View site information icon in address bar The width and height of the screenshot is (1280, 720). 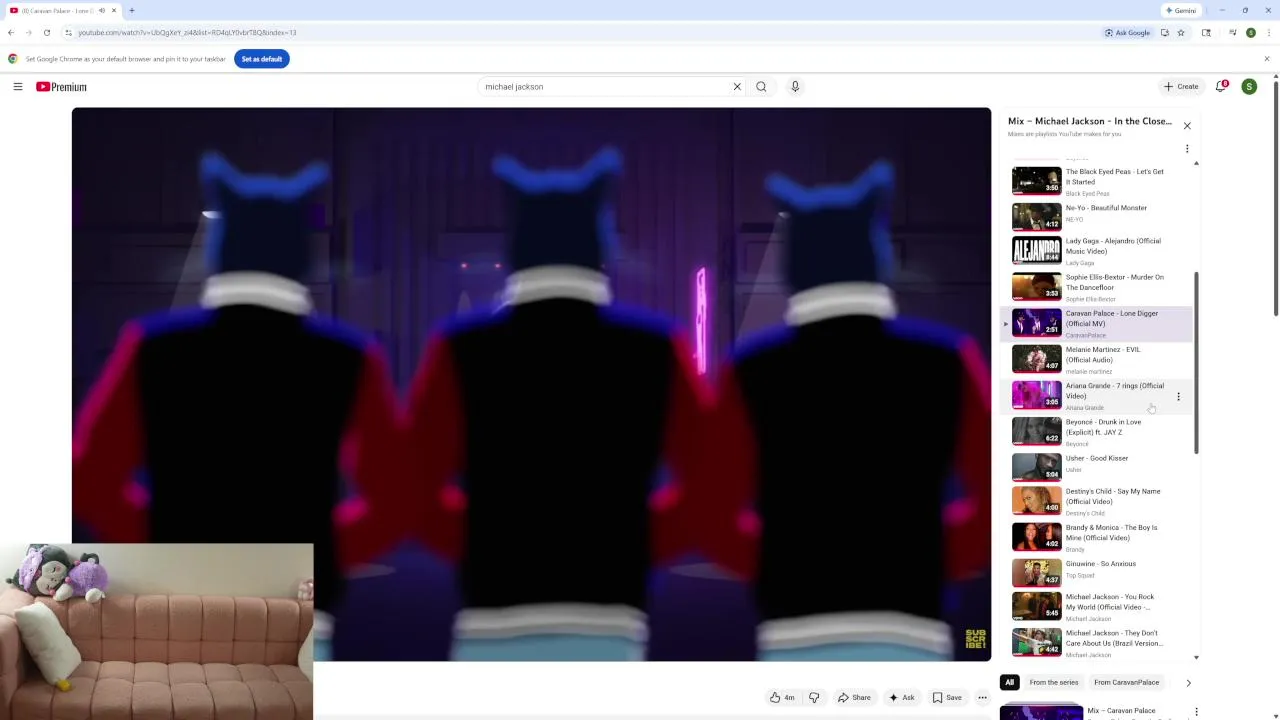(68, 33)
